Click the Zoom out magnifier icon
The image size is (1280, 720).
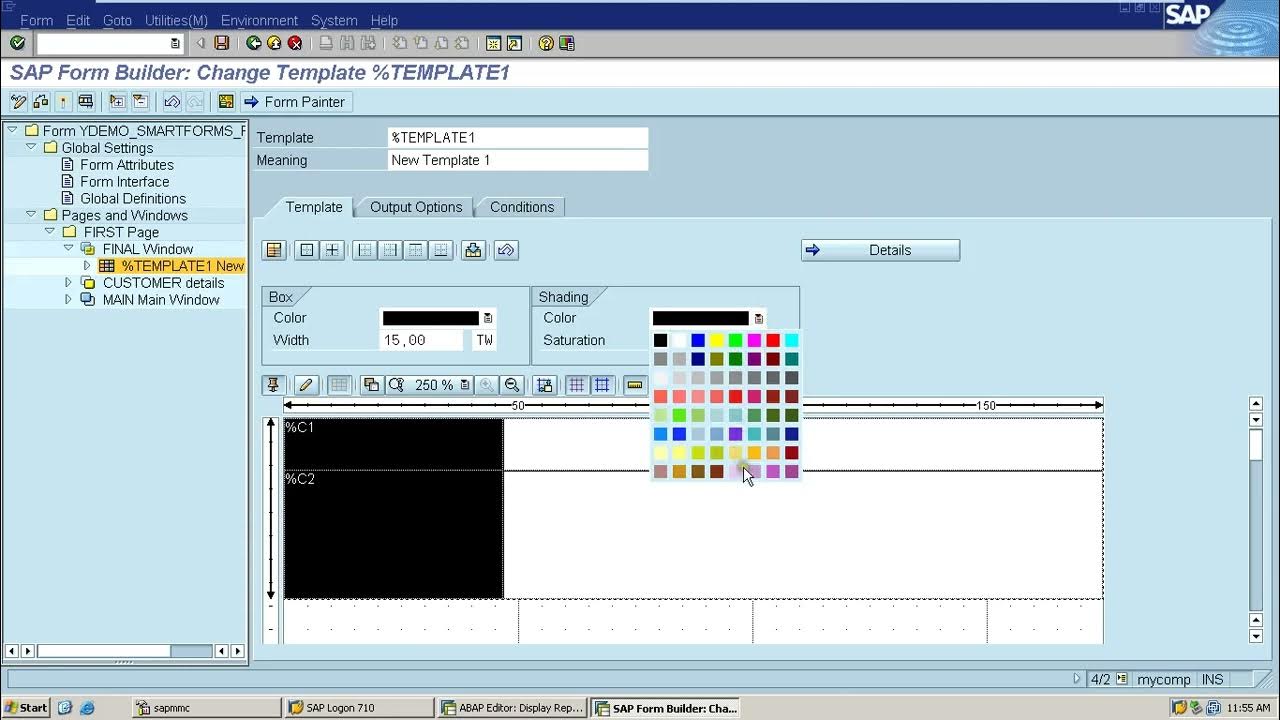coord(512,385)
